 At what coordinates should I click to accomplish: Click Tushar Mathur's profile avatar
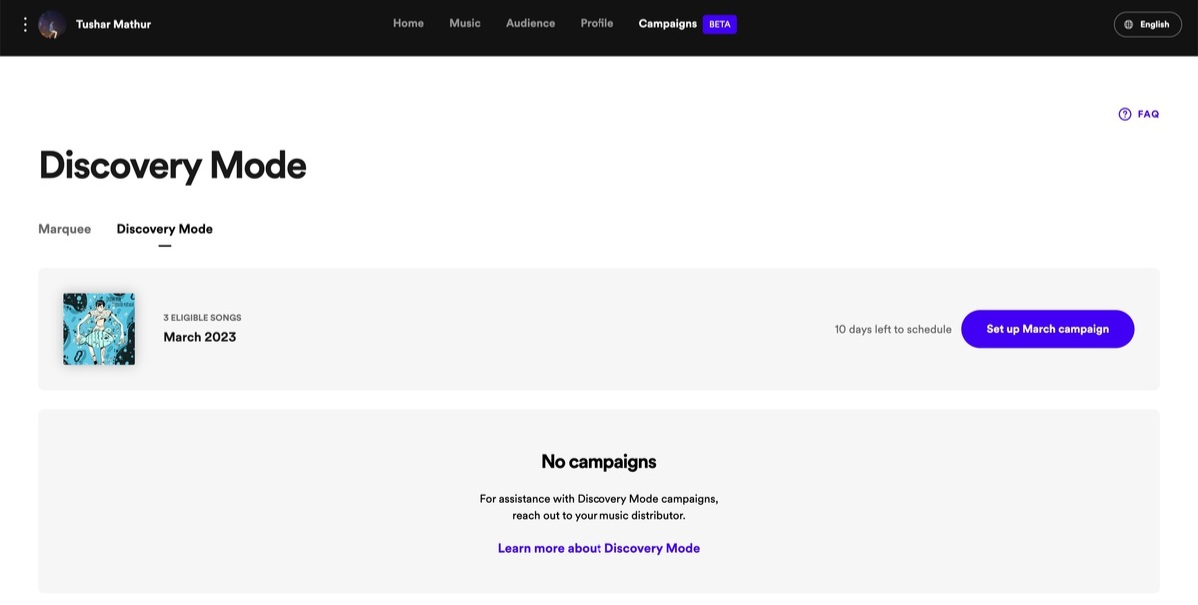pyautogui.click(x=52, y=24)
